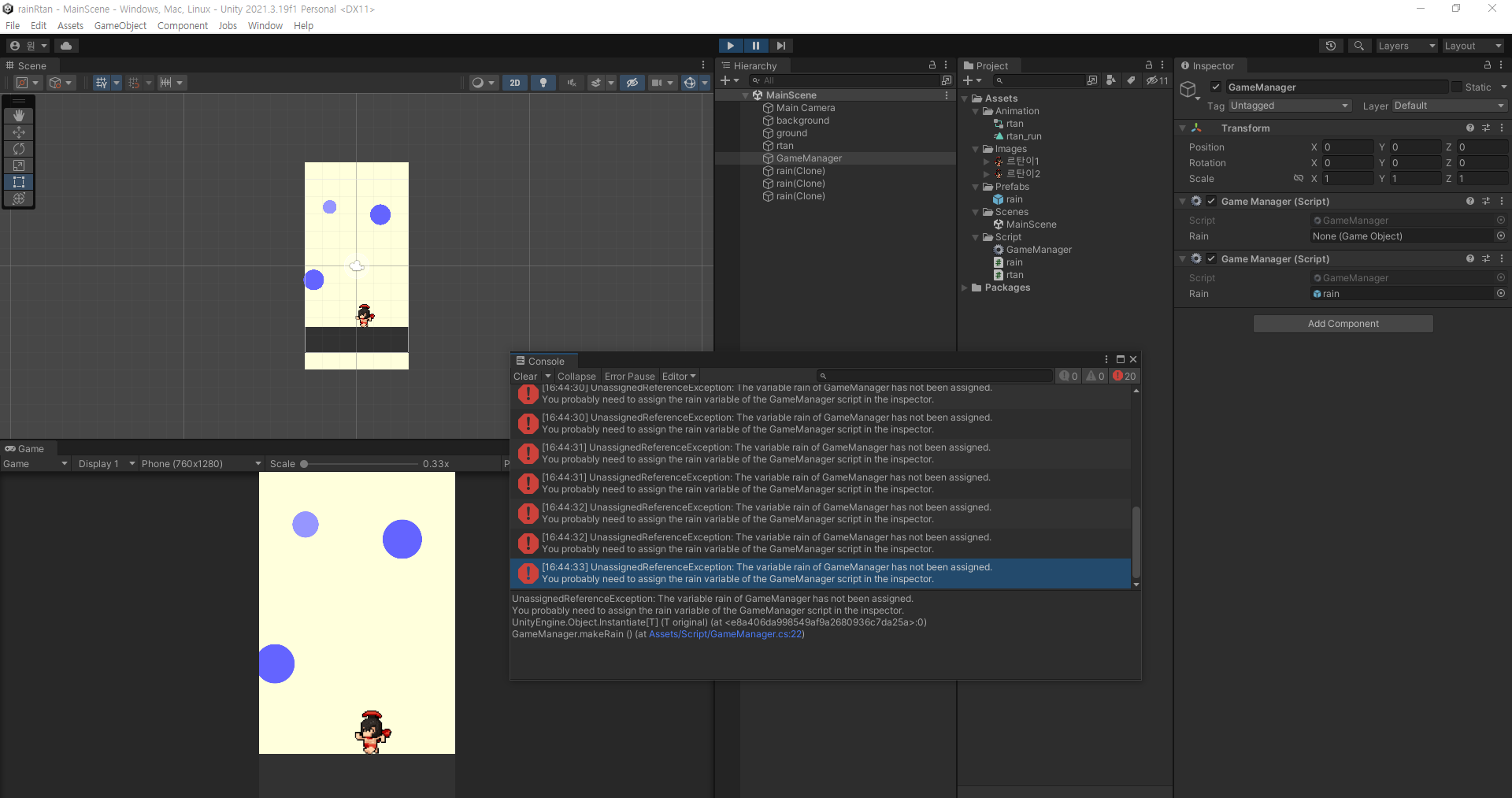Open the Tag dropdown showing Untagged
The width and height of the screenshot is (1512, 798).
pos(1290,106)
